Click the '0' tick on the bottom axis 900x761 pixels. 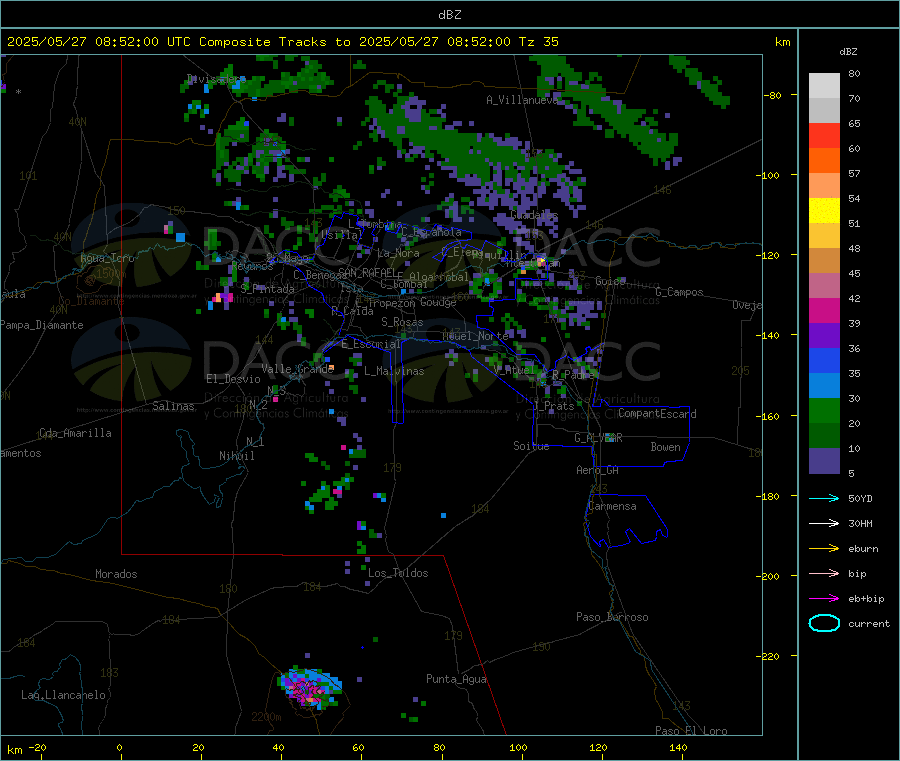(119, 747)
